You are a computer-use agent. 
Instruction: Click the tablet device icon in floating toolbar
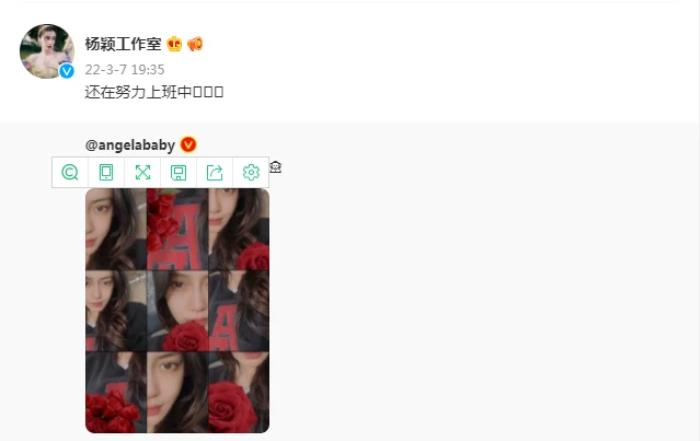106,172
